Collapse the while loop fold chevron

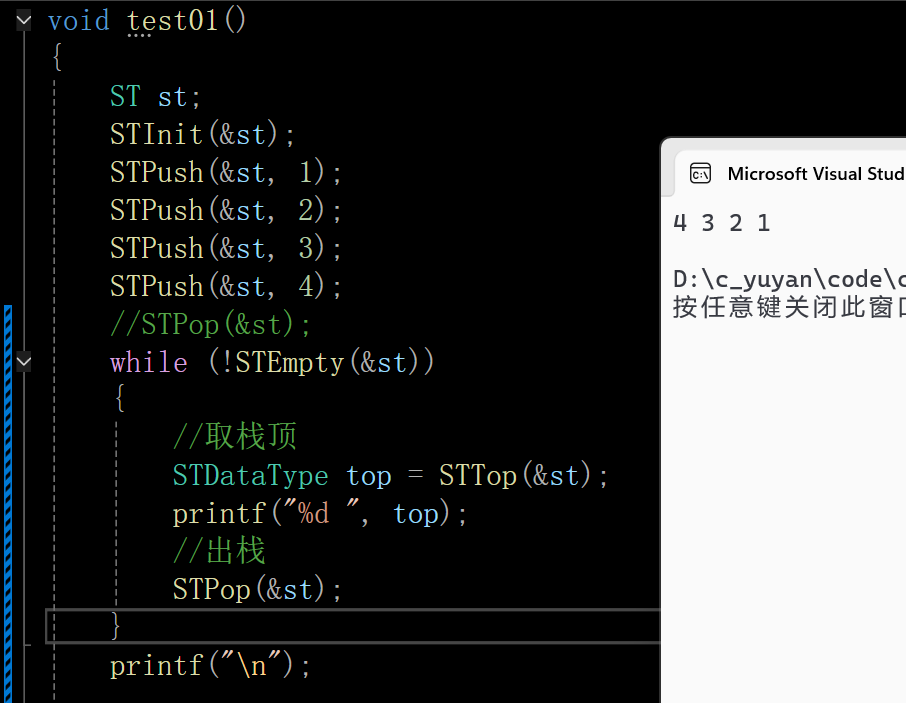[24, 362]
